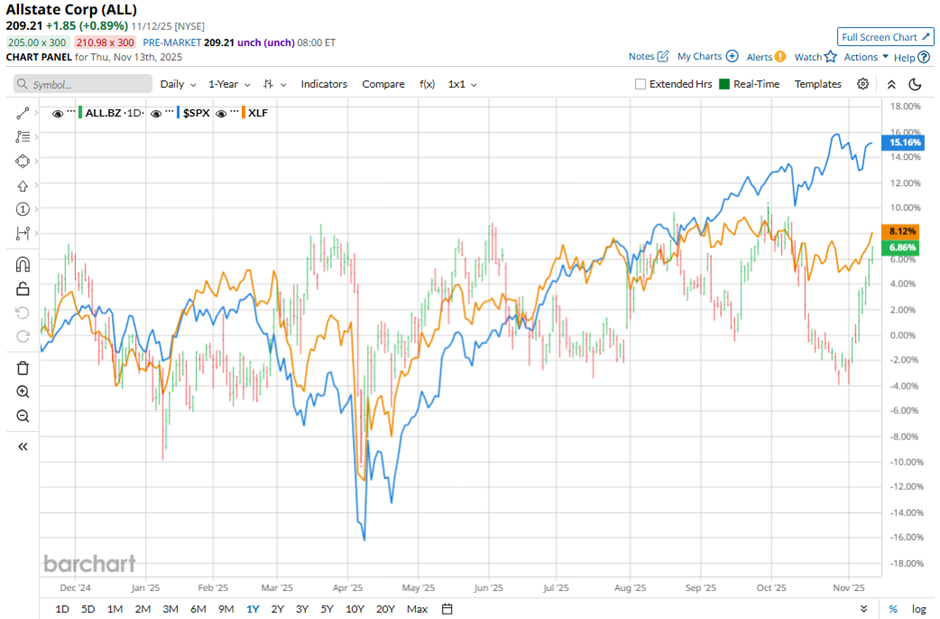This screenshot has height=619, width=940.
Task: Click the Notes edit icon
Action: 662,56
